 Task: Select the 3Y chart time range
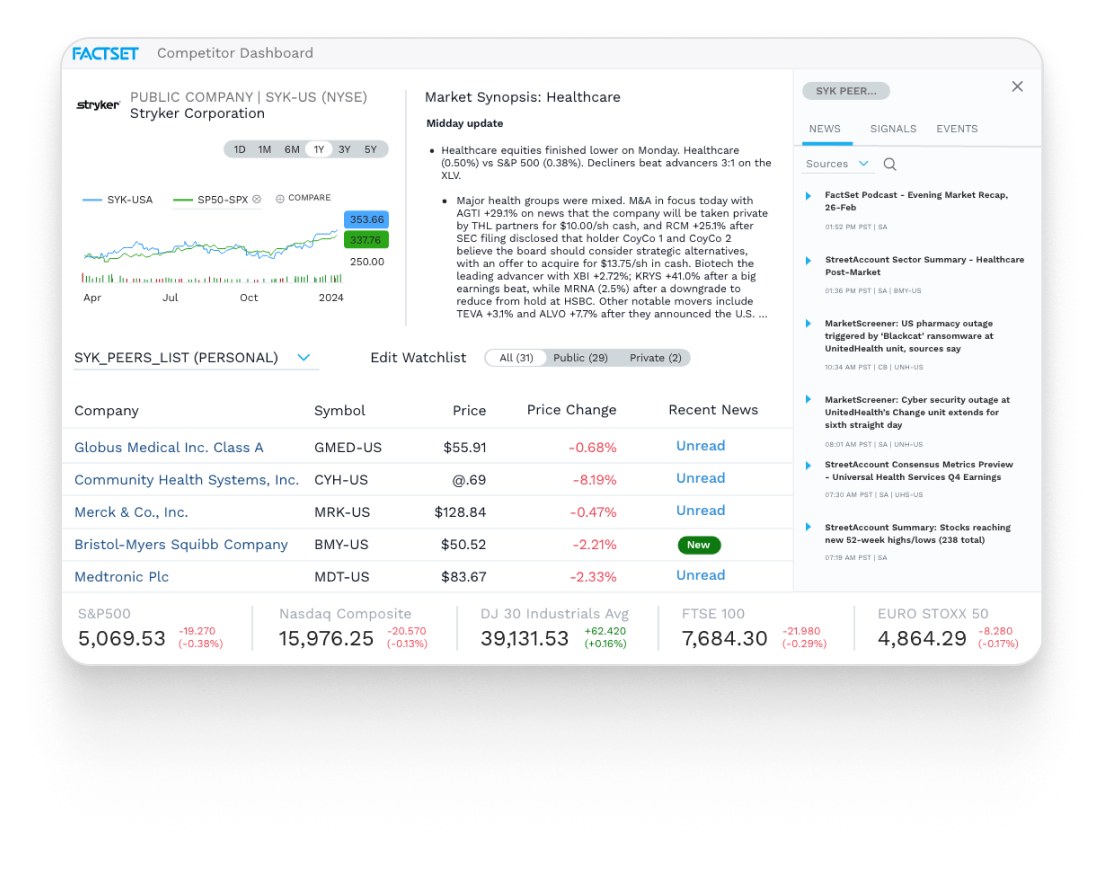pyautogui.click(x=344, y=150)
